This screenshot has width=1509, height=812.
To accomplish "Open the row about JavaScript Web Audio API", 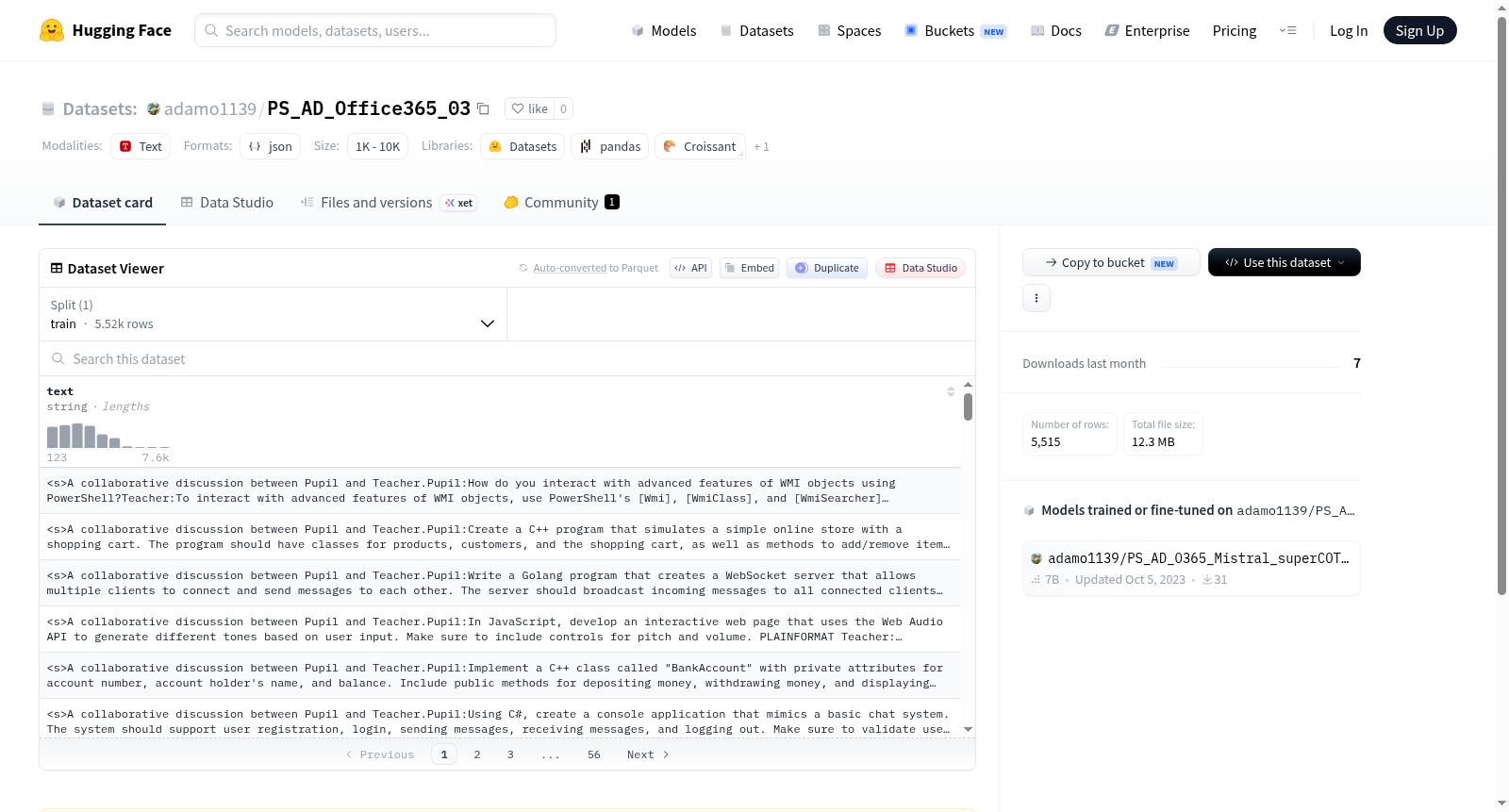I will click(500, 629).
